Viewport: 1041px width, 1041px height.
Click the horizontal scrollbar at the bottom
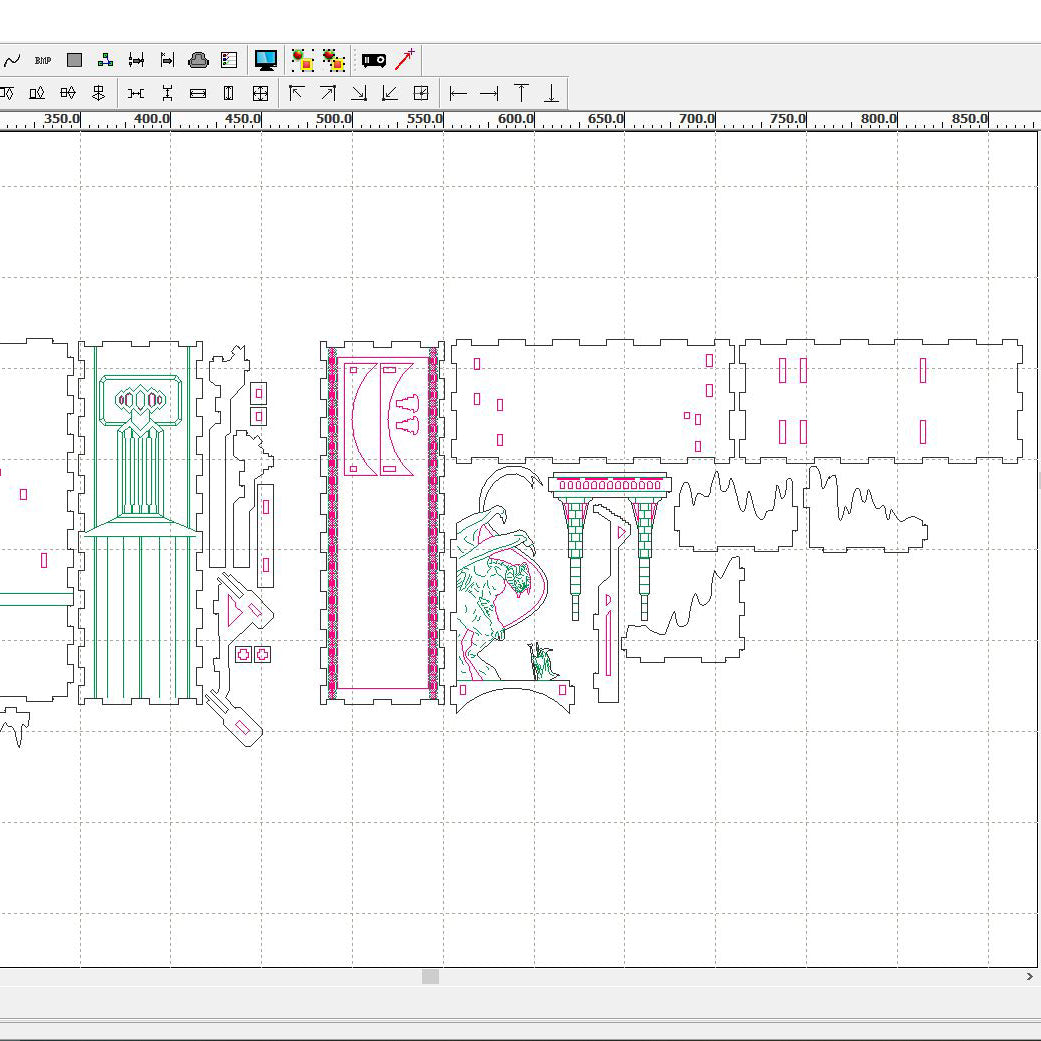pyautogui.click(x=430, y=977)
